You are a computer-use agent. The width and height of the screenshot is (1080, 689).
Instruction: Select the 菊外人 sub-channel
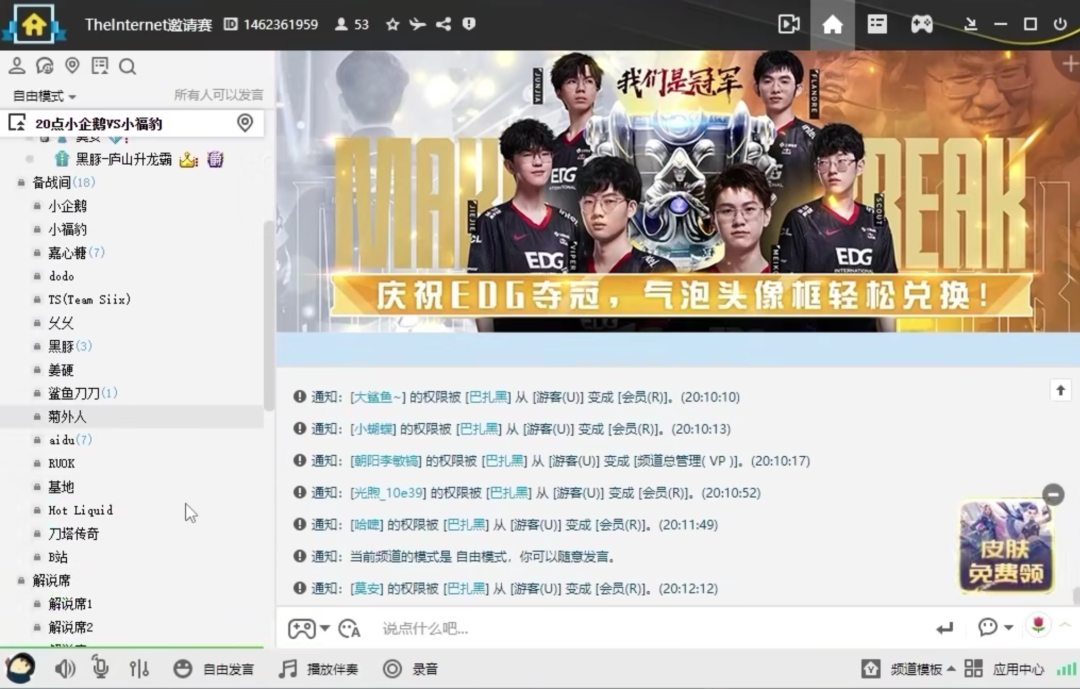coord(67,417)
